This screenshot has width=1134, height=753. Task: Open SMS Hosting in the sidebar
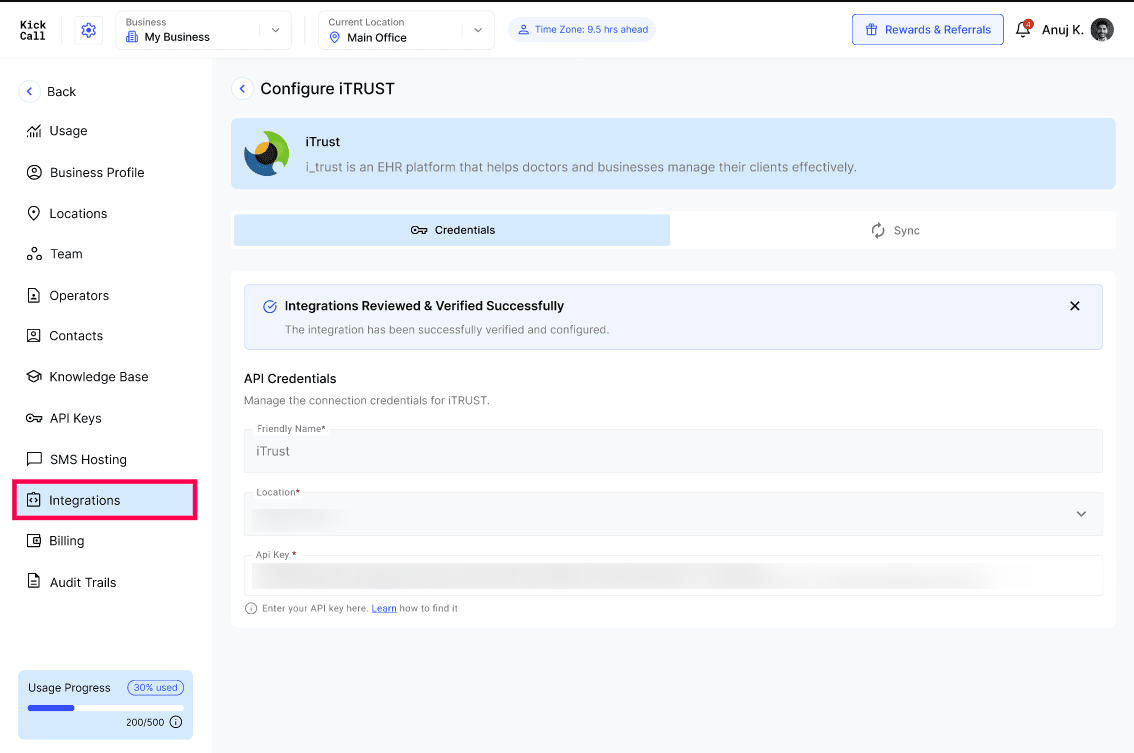click(105, 459)
